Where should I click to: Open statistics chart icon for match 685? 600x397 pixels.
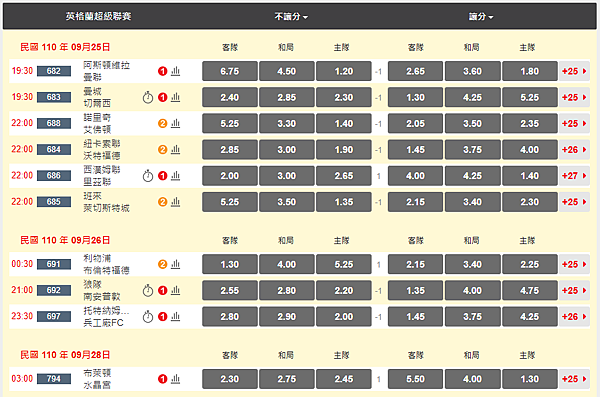[x=175, y=202]
